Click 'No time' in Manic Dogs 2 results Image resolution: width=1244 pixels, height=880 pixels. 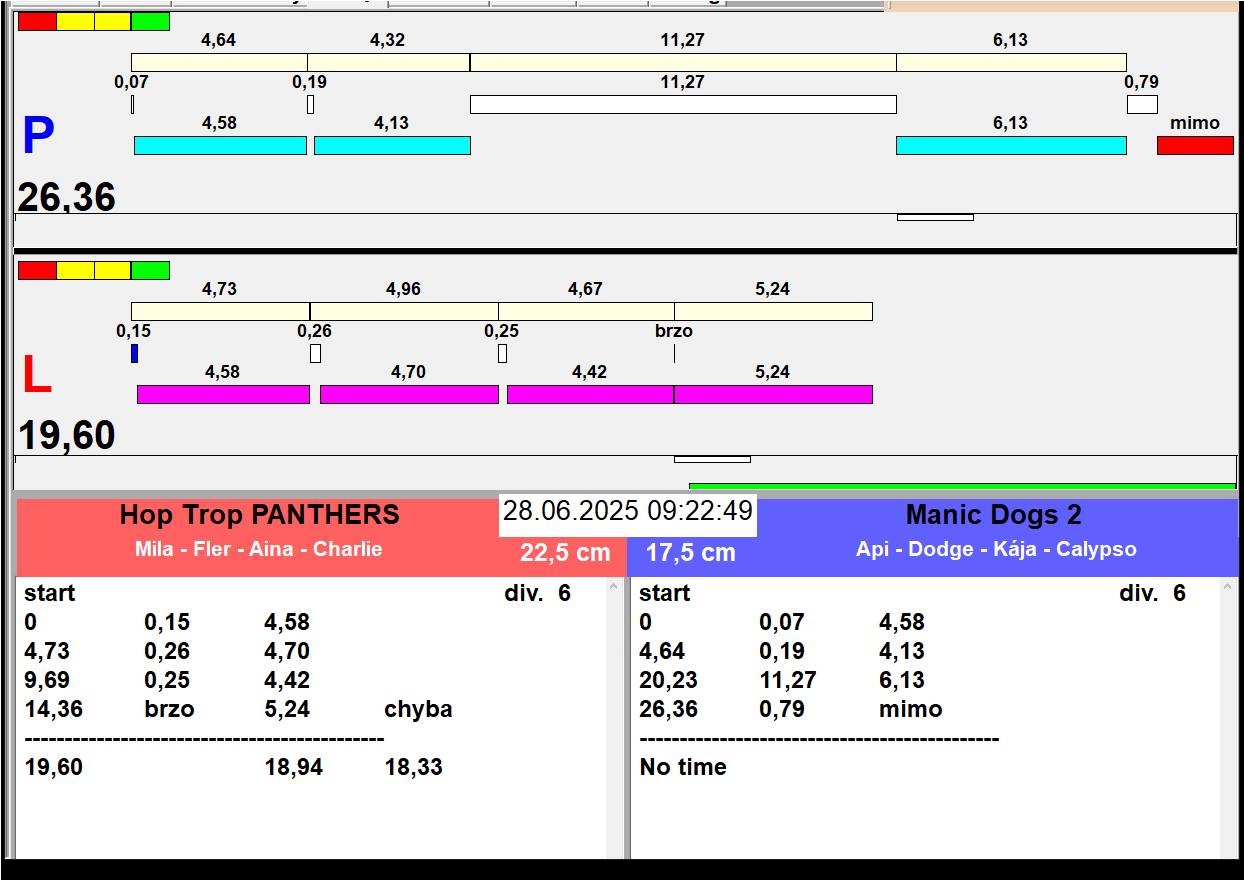(683, 767)
